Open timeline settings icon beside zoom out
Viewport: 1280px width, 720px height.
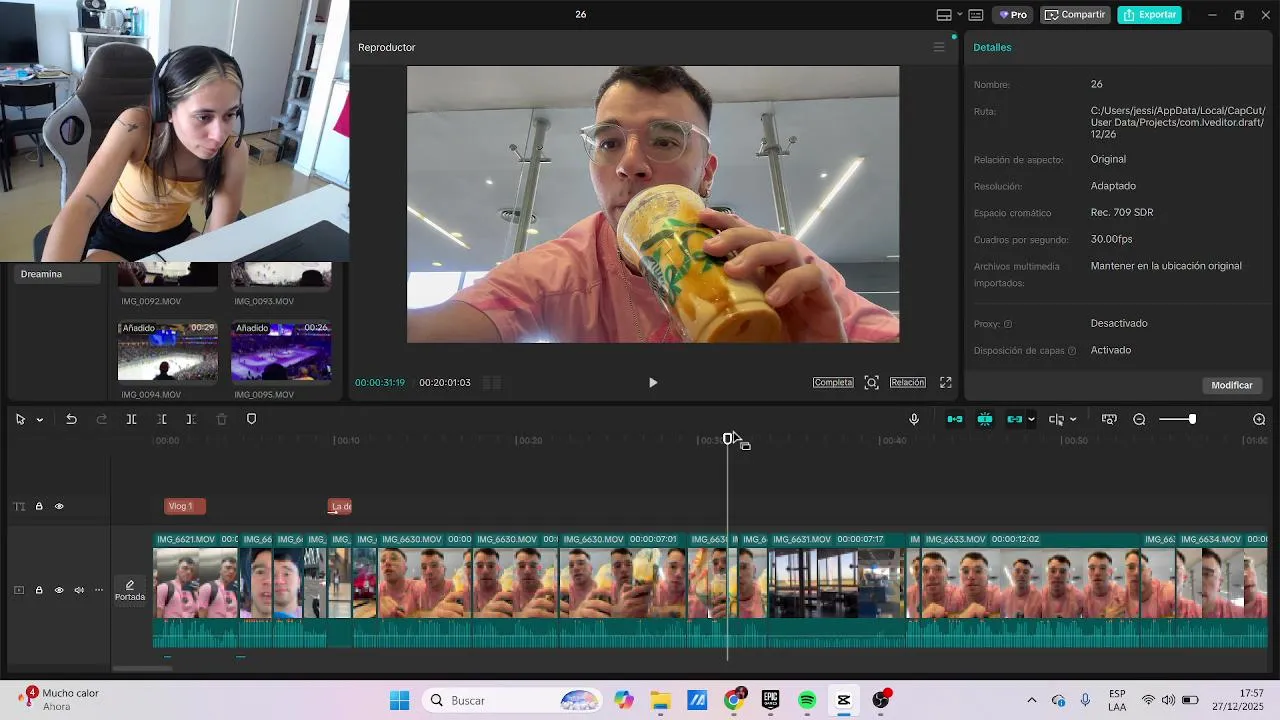coord(1109,419)
